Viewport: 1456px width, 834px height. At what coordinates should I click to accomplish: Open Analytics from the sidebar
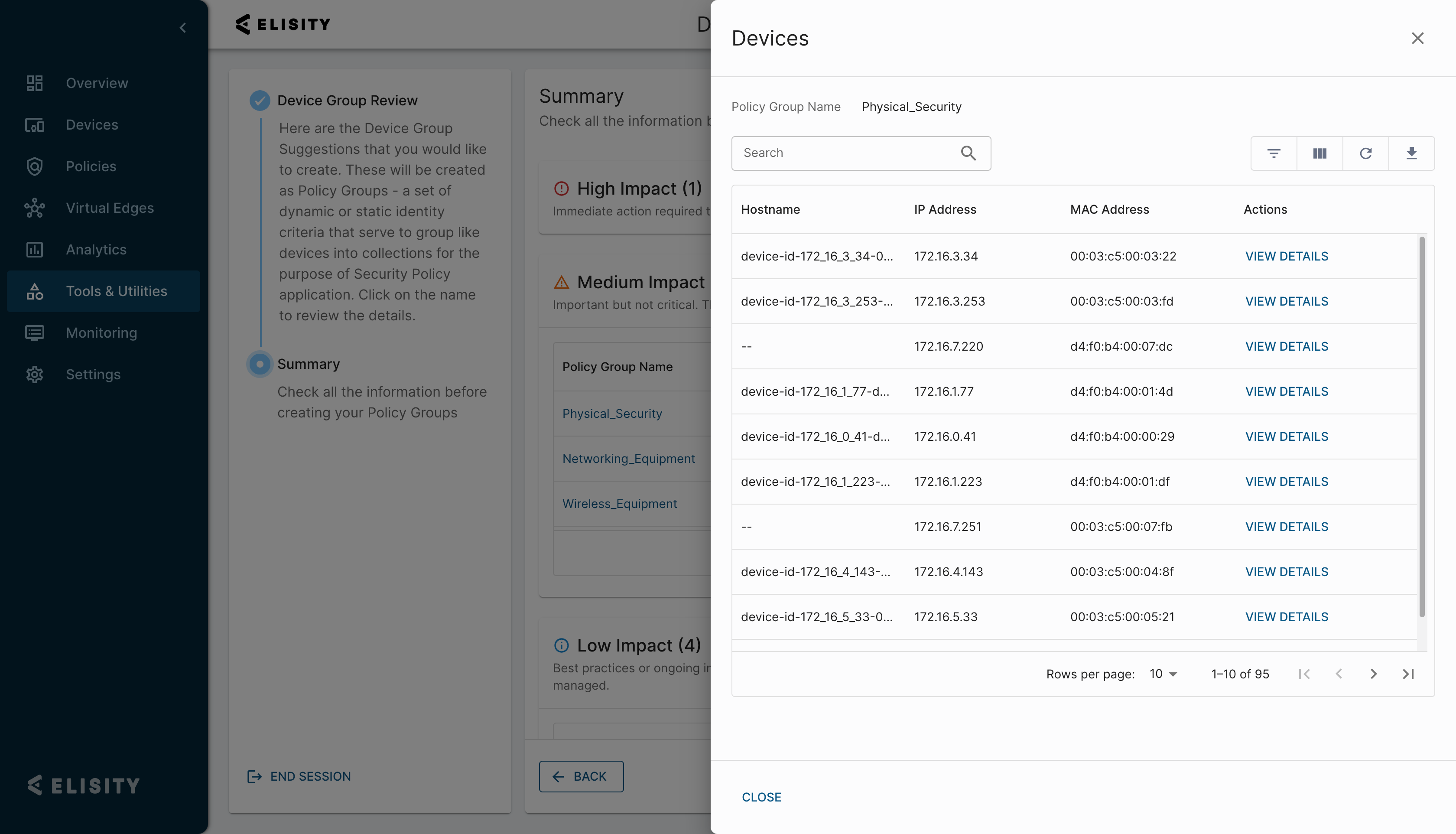(103, 250)
